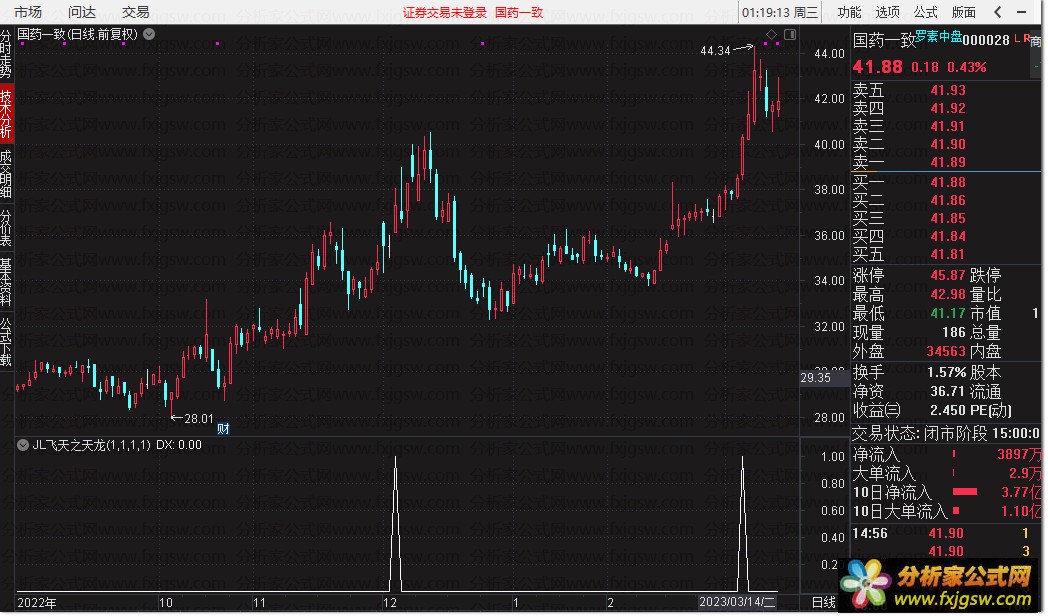
Task: Click the 交易状态 闭市阶段 status line
Action: tap(946, 434)
